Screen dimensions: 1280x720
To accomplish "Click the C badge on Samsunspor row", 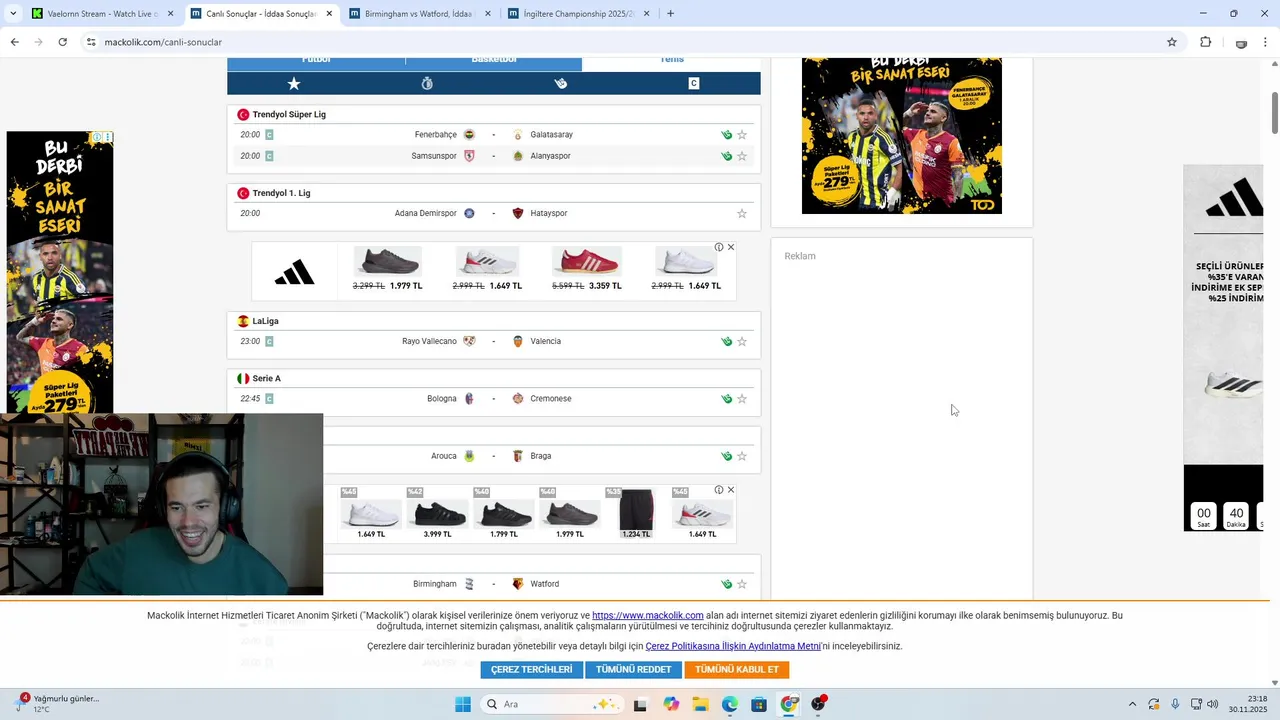I will coord(269,156).
